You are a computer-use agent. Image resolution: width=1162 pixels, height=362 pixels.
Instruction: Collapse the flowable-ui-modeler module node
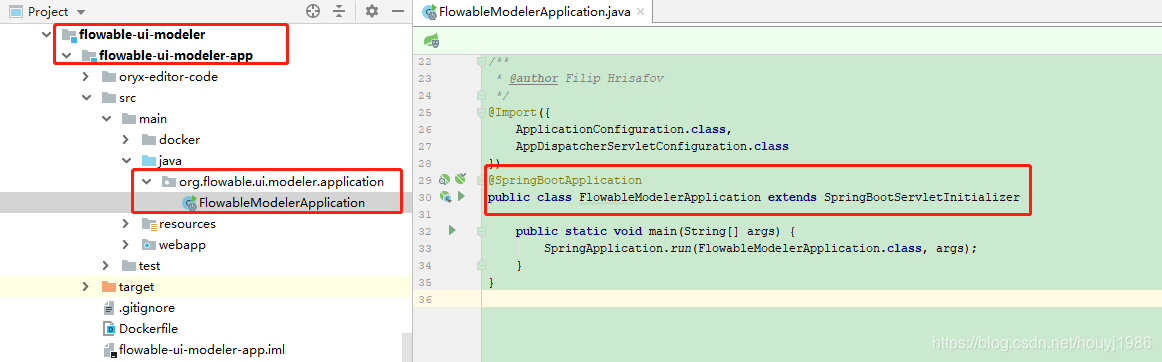tap(48, 34)
